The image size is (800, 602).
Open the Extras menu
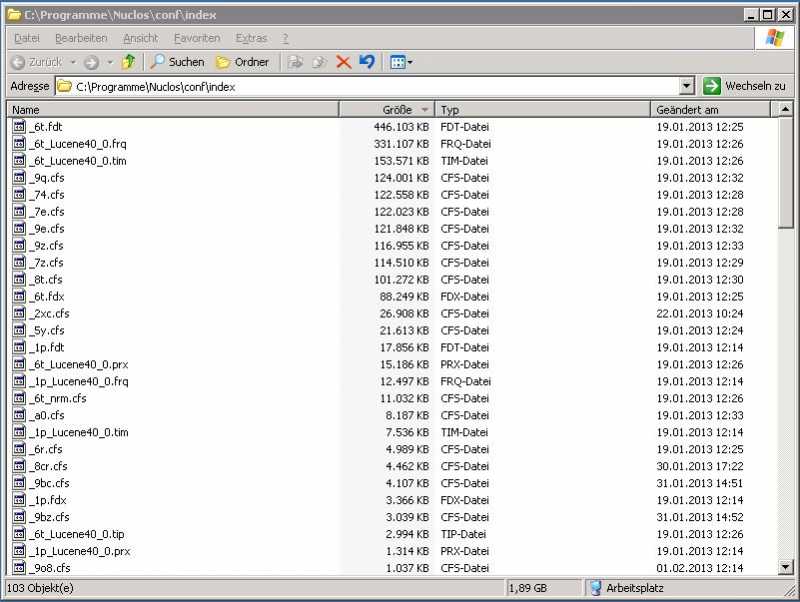[252, 38]
